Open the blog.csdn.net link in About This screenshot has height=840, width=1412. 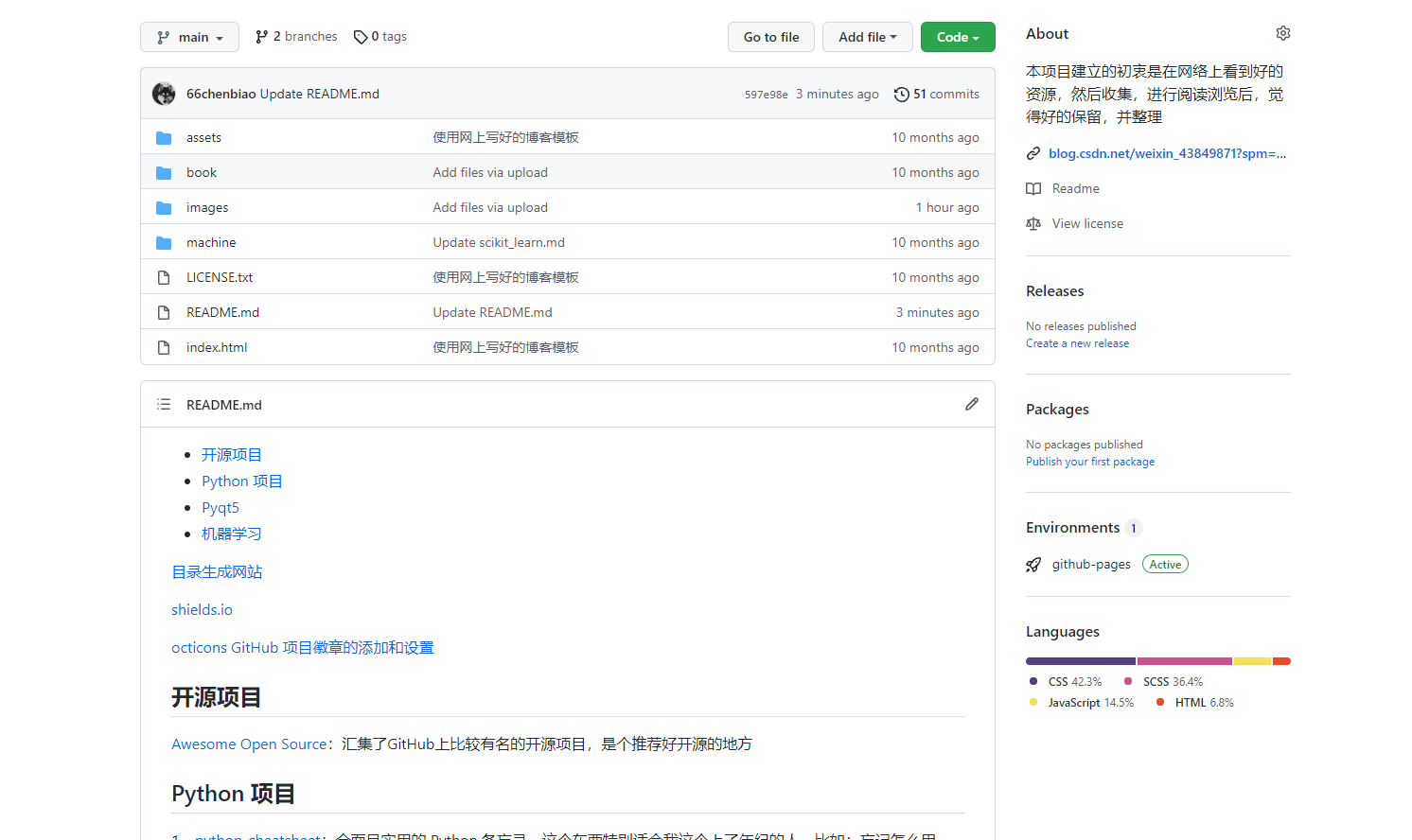[x=1168, y=152]
